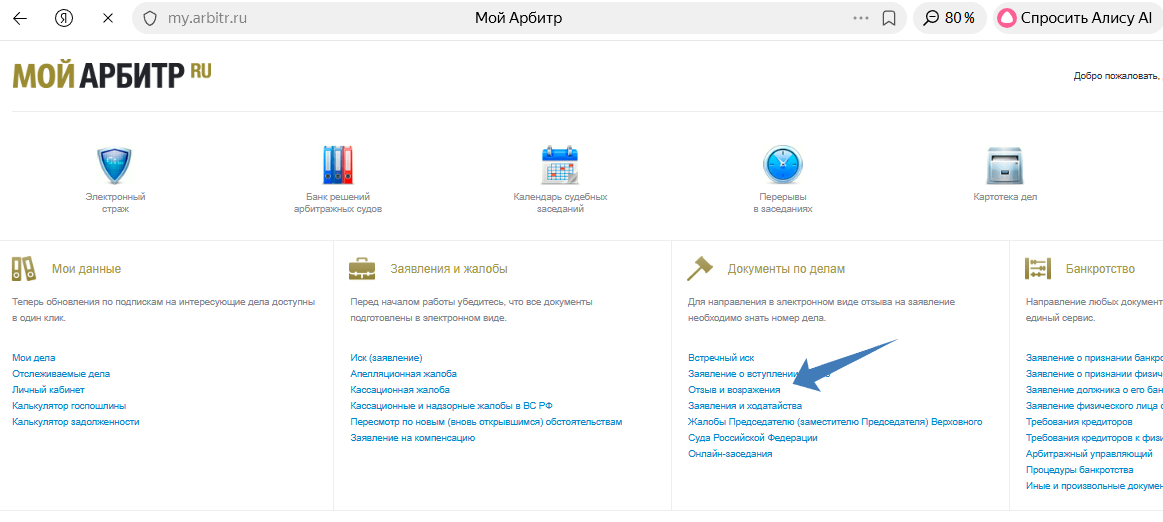This screenshot has height=522, width=1163.
Task: Open the Мои данные section heading
Action: 86,268
